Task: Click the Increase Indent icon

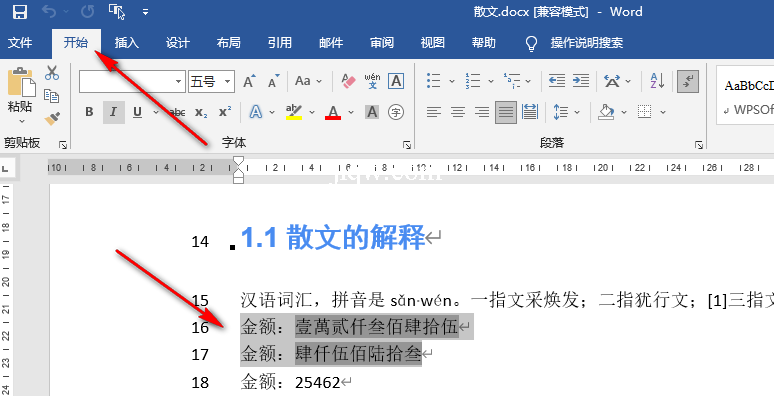Action: 581,80
